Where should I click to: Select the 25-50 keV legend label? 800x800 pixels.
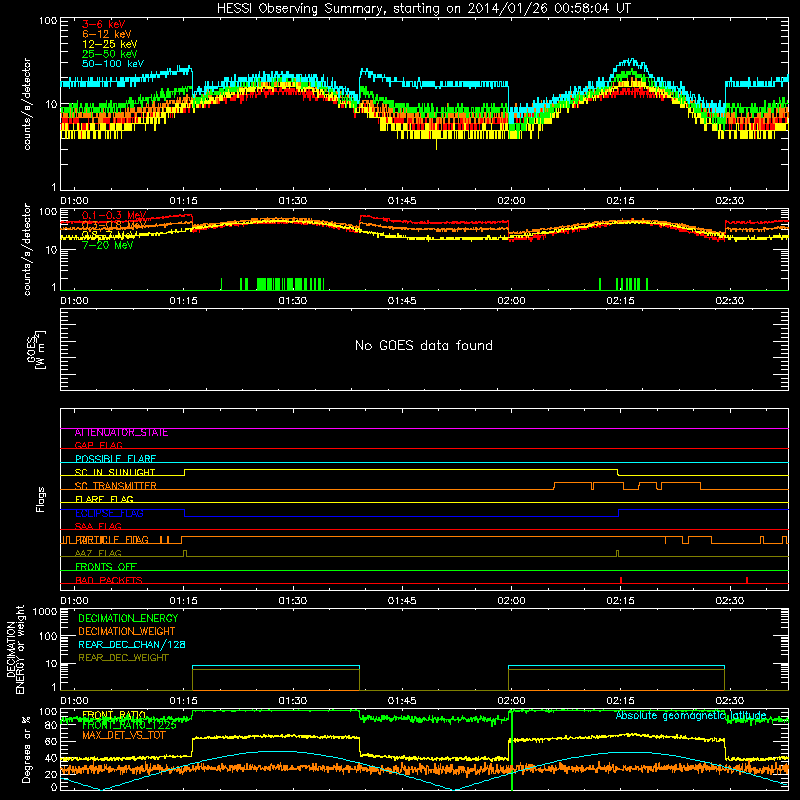(109, 54)
